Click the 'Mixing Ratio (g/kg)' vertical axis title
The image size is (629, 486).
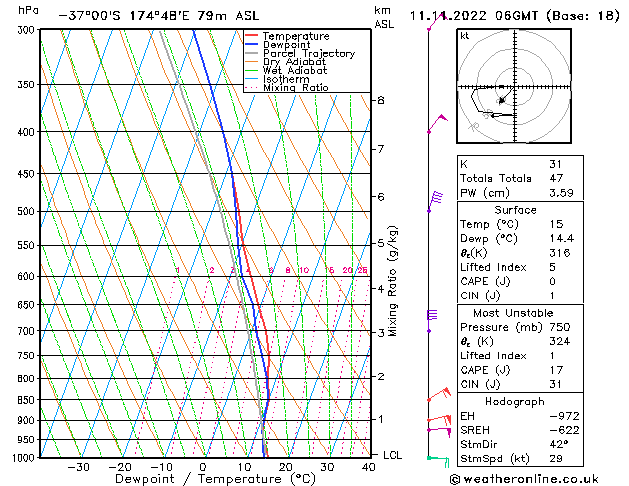coord(393,281)
